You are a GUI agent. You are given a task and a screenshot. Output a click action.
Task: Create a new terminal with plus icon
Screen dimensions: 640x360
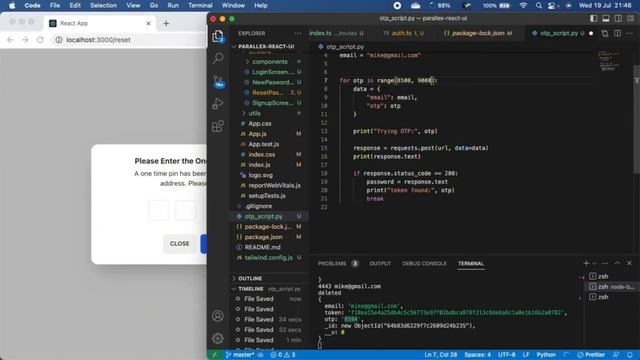click(586, 264)
